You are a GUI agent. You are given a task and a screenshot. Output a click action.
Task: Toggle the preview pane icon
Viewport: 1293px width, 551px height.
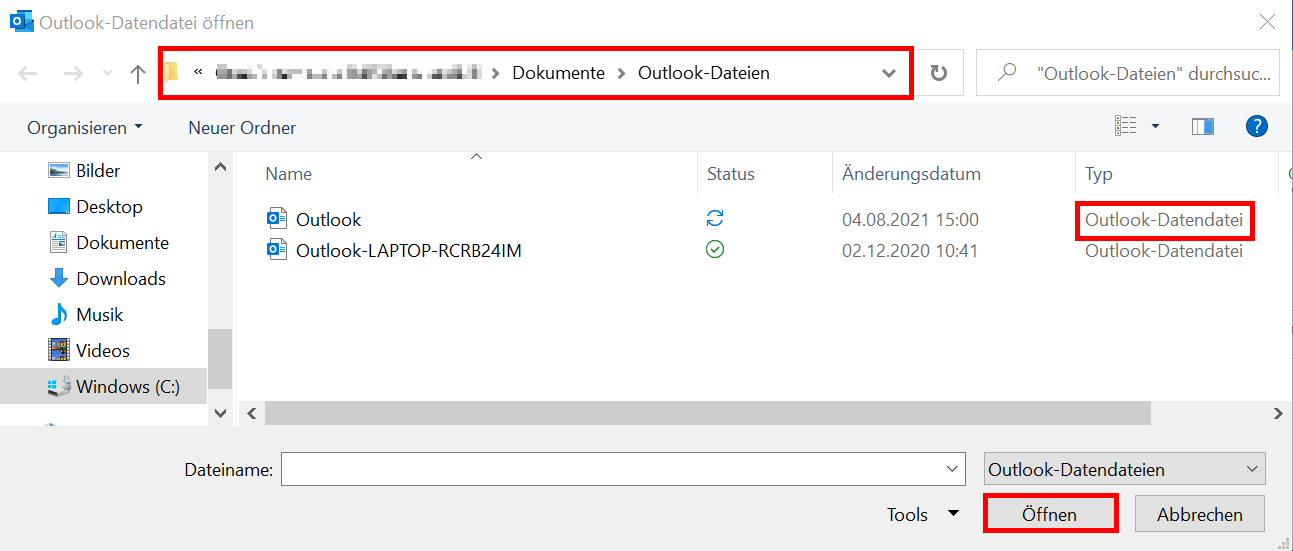tap(1203, 127)
